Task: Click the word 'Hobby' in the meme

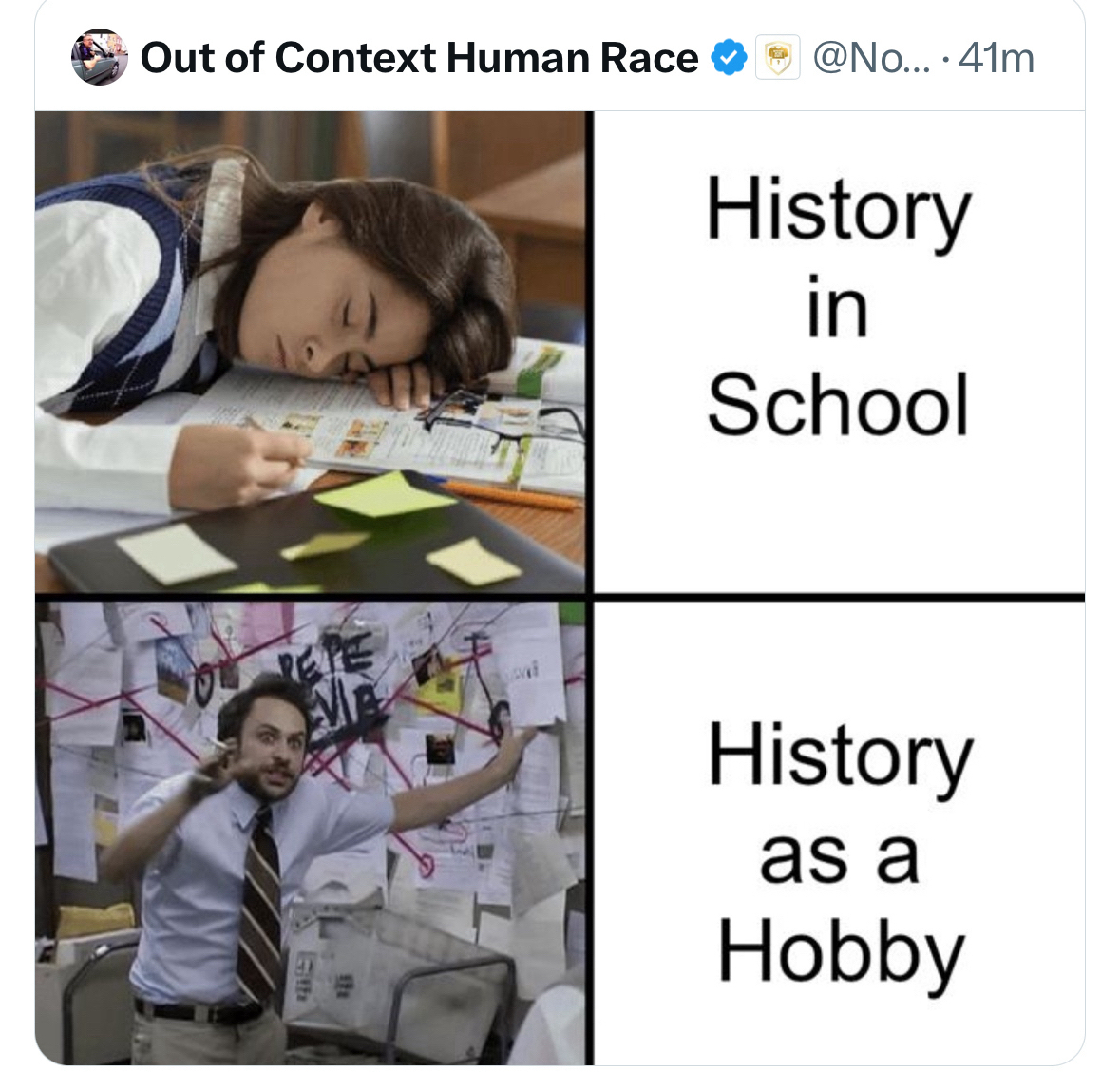Action: tap(841, 952)
